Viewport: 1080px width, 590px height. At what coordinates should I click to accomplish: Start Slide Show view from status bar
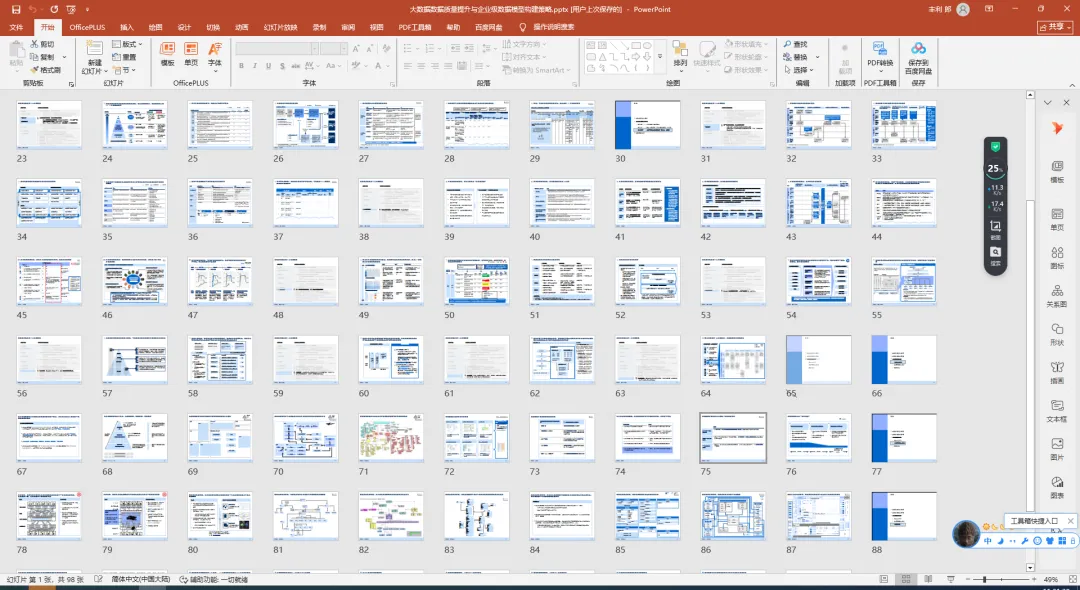[x=951, y=580]
